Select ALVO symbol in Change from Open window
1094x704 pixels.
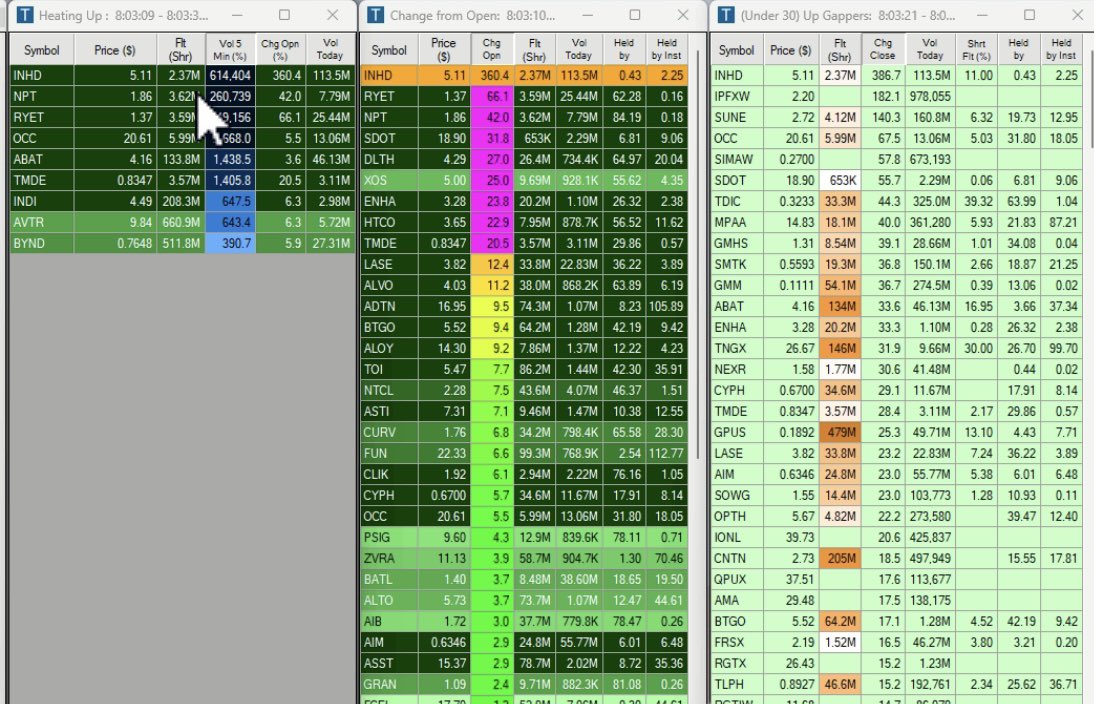378,285
